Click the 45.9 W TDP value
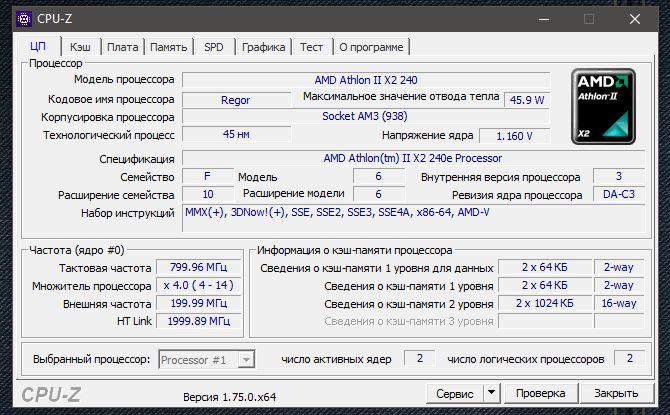This screenshot has width=670, height=415. pos(527,100)
